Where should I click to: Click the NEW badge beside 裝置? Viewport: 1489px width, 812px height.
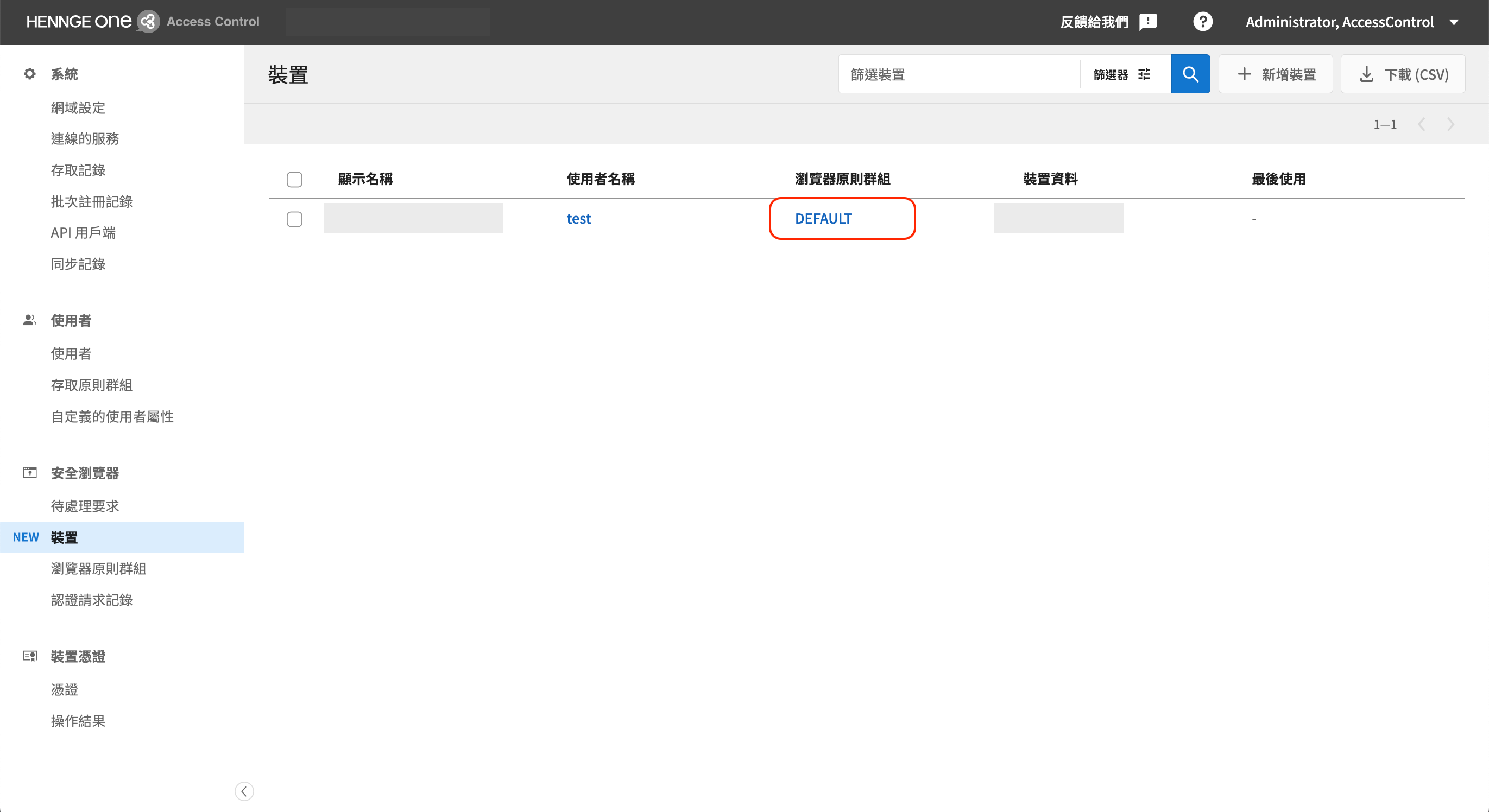(x=26, y=537)
